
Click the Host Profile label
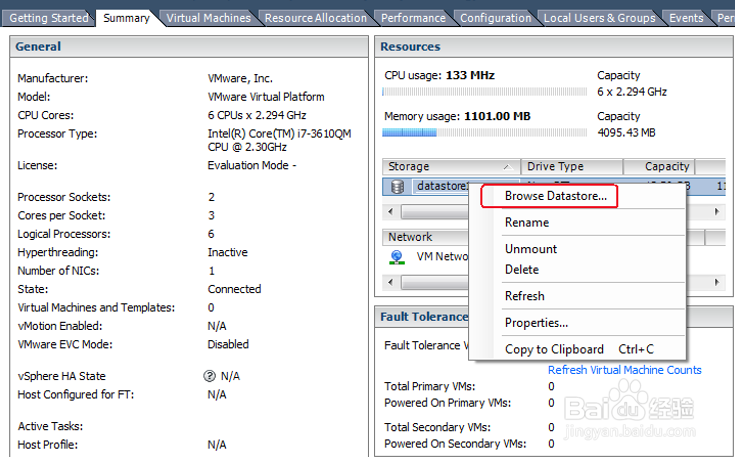(47, 444)
